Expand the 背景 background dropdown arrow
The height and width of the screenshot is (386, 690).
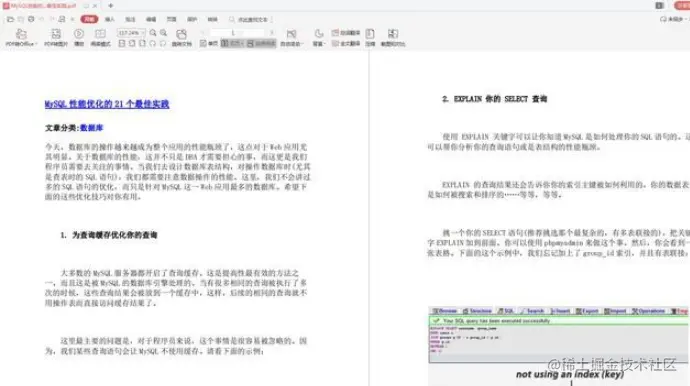tap(324, 44)
